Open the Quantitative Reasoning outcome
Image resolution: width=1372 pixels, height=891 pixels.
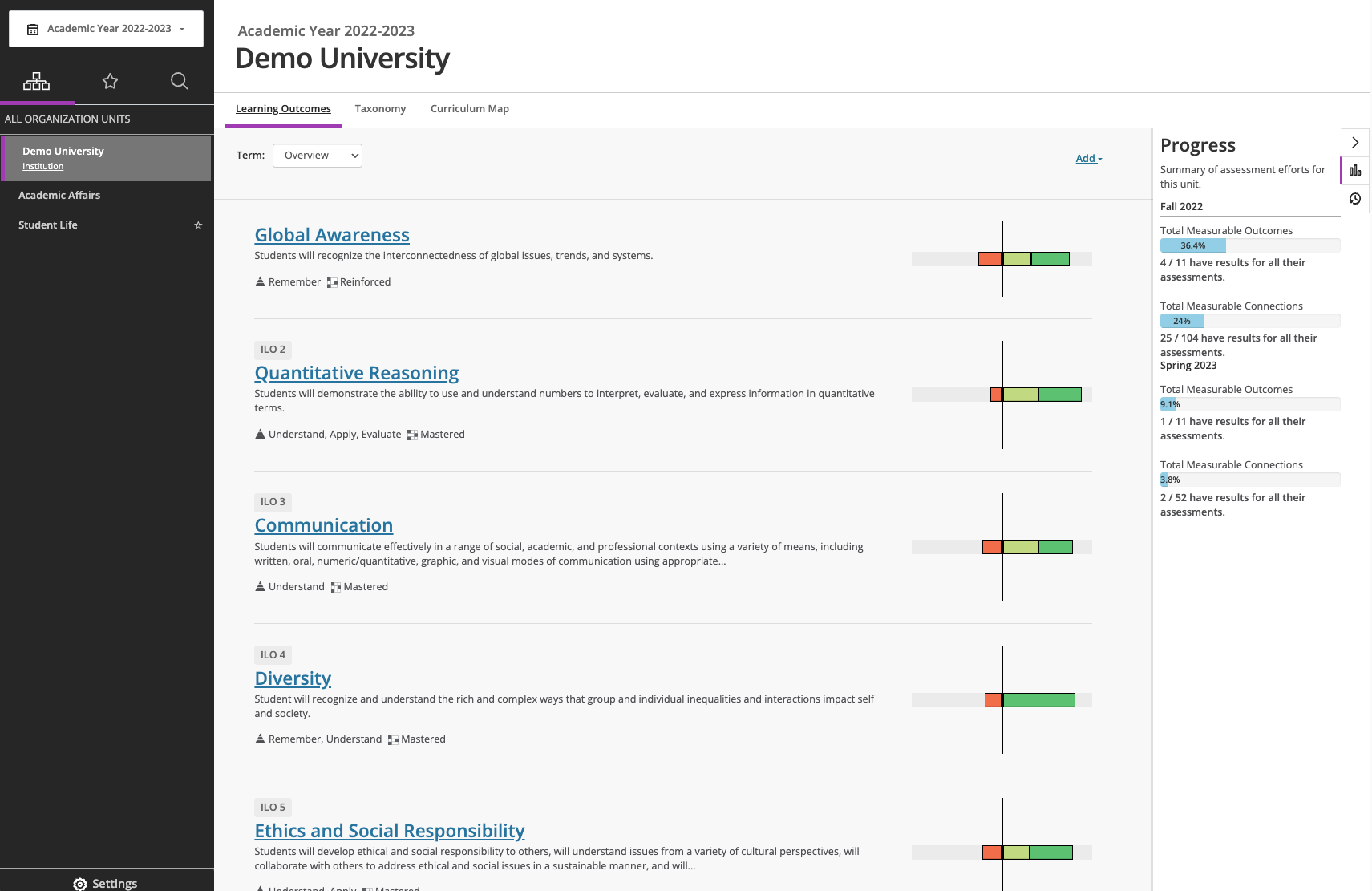tap(357, 373)
